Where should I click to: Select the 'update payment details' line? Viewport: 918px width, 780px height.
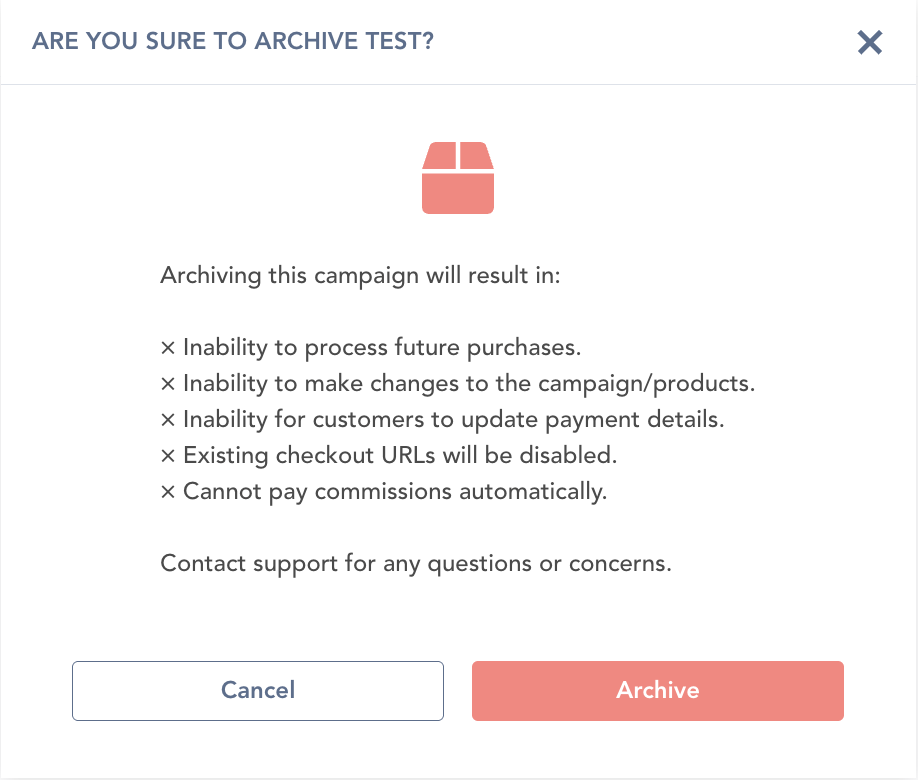coord(453,420)
